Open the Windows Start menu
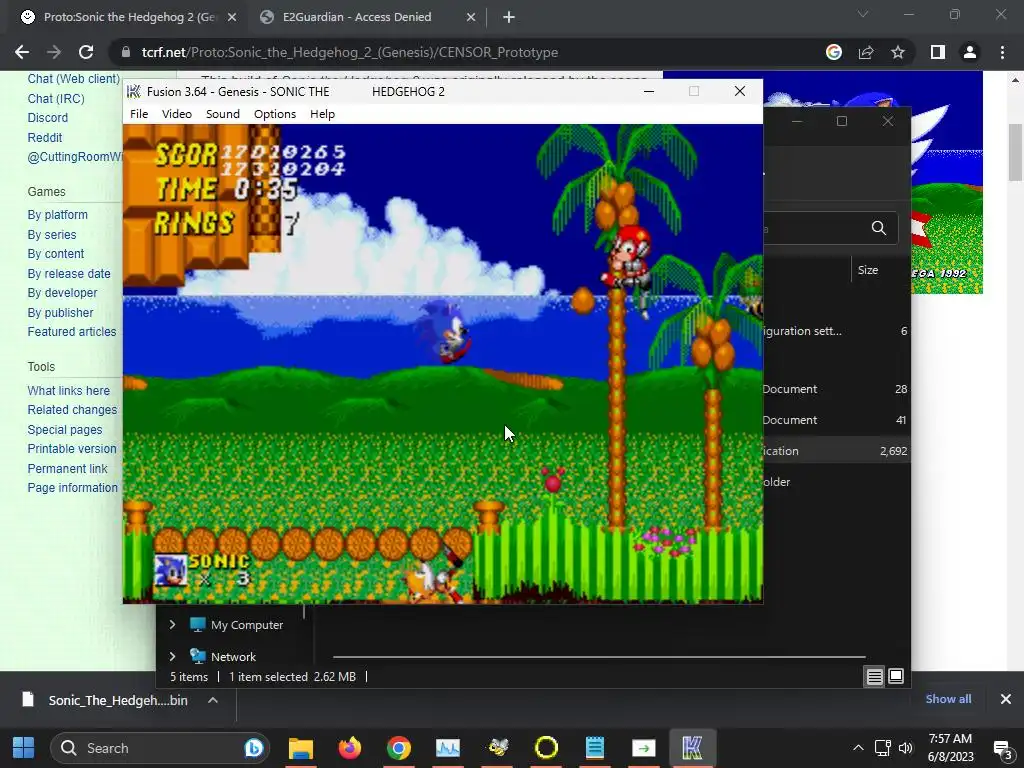The width and height of the screenshot is (1024, 768). (x=24, y=748)
